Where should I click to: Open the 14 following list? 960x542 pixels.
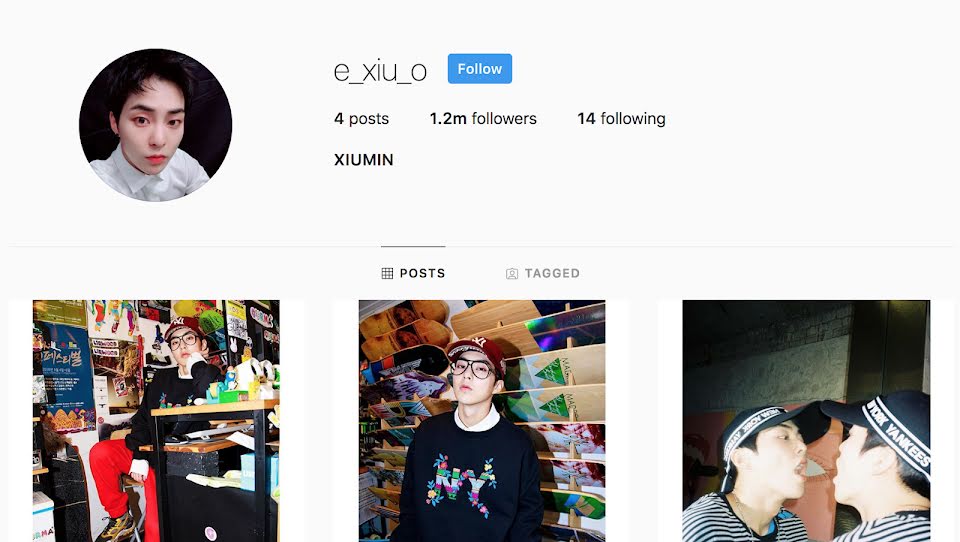(621, 118)
